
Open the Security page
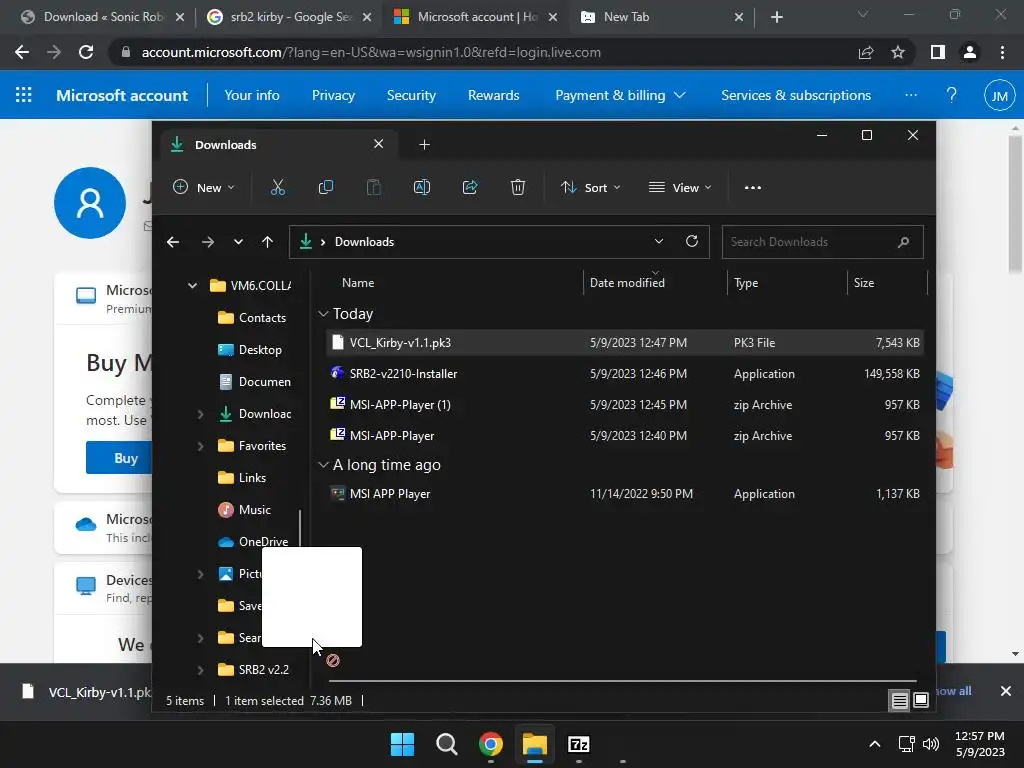pyautogui.click(x=411, y=95)
